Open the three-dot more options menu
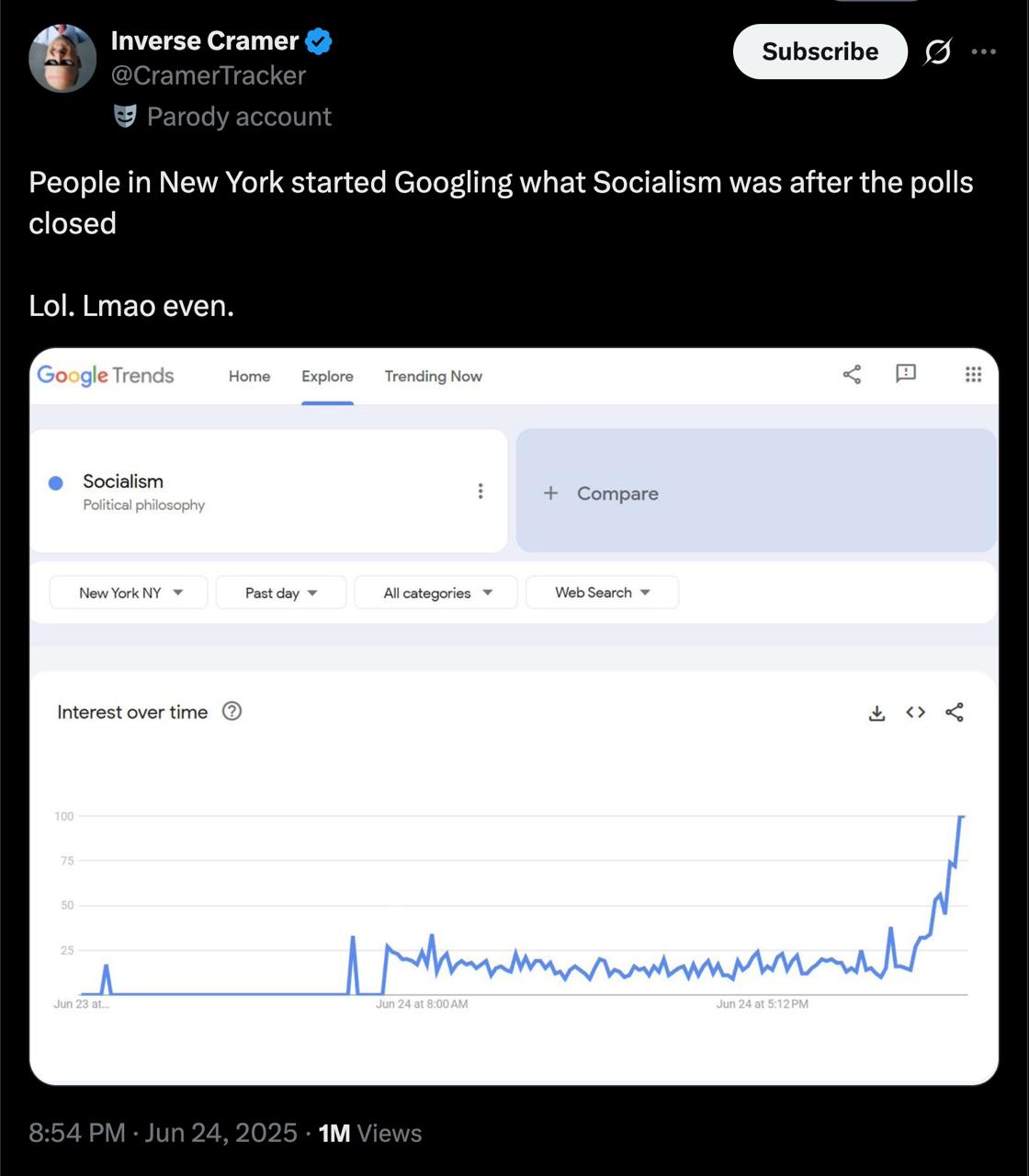The image size is (1029, 1176). [x=984, y=51]
